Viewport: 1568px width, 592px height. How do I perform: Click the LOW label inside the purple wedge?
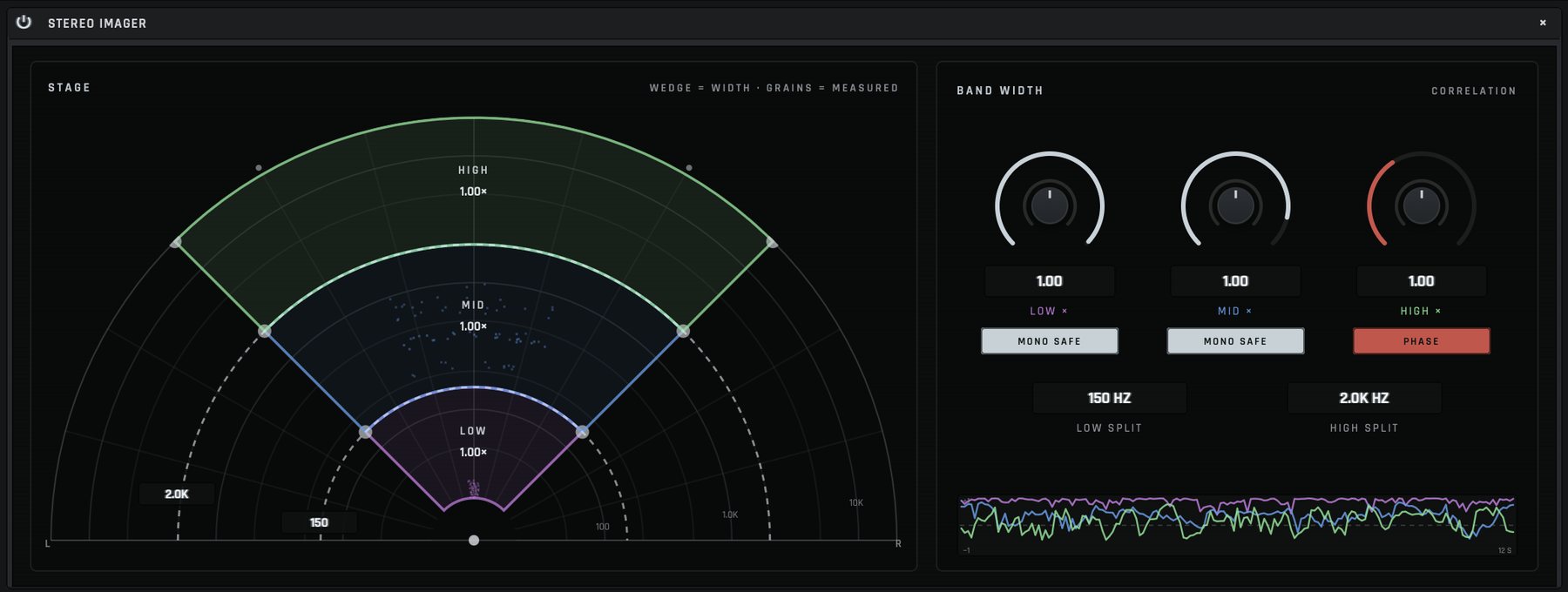click(473, 431)
